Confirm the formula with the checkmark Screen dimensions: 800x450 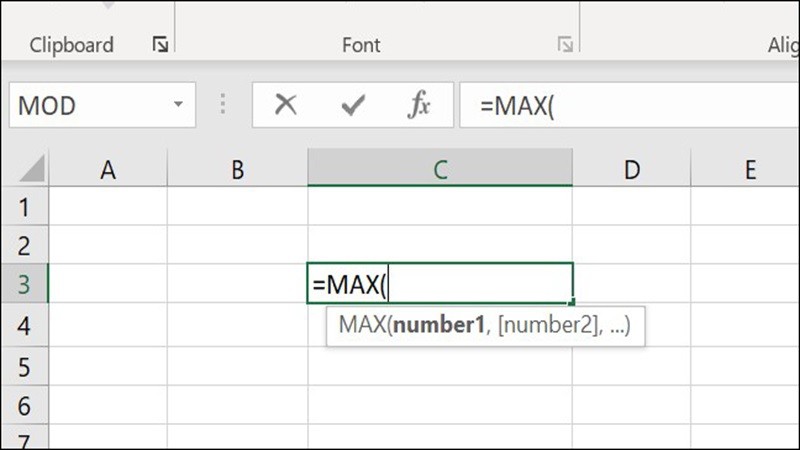[x=353, y=105]
